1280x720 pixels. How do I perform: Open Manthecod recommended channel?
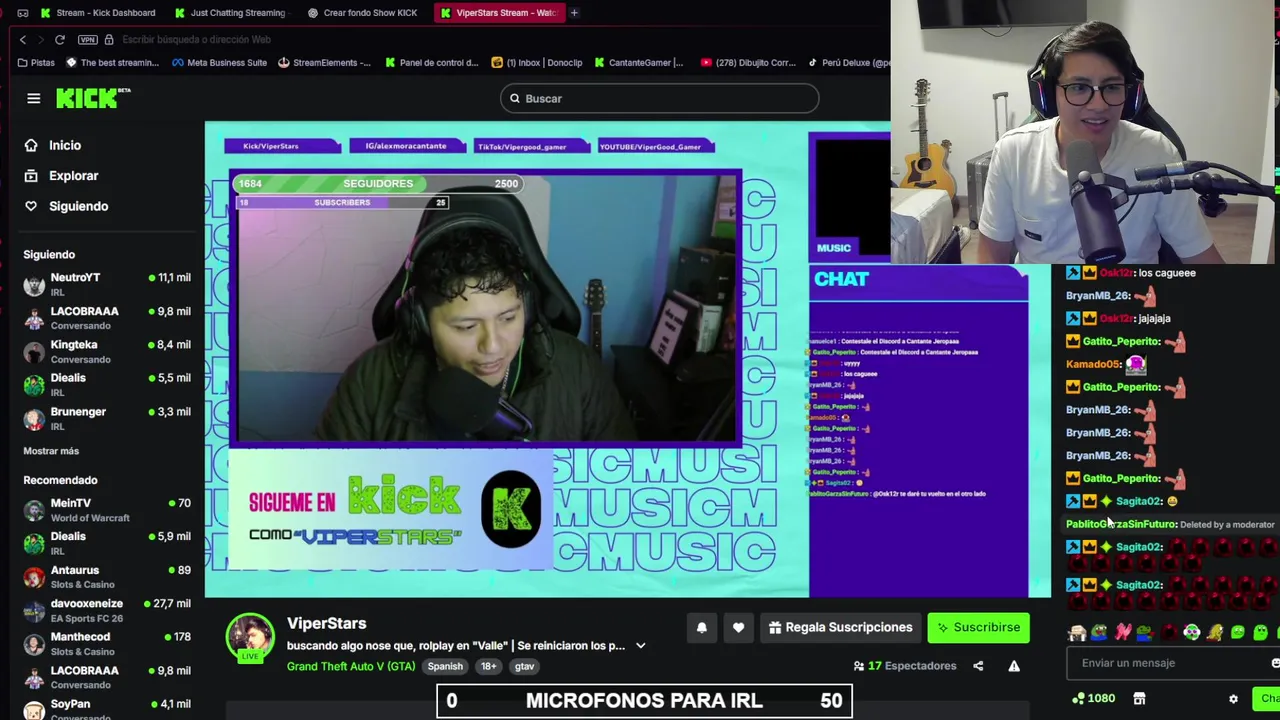[x=107, y=643]
